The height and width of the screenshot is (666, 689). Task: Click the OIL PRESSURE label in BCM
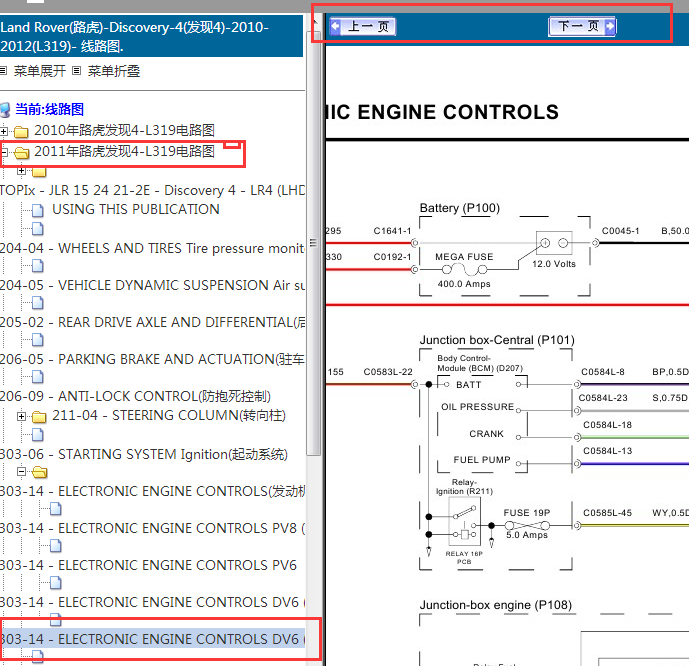click(x=477, y=407)
